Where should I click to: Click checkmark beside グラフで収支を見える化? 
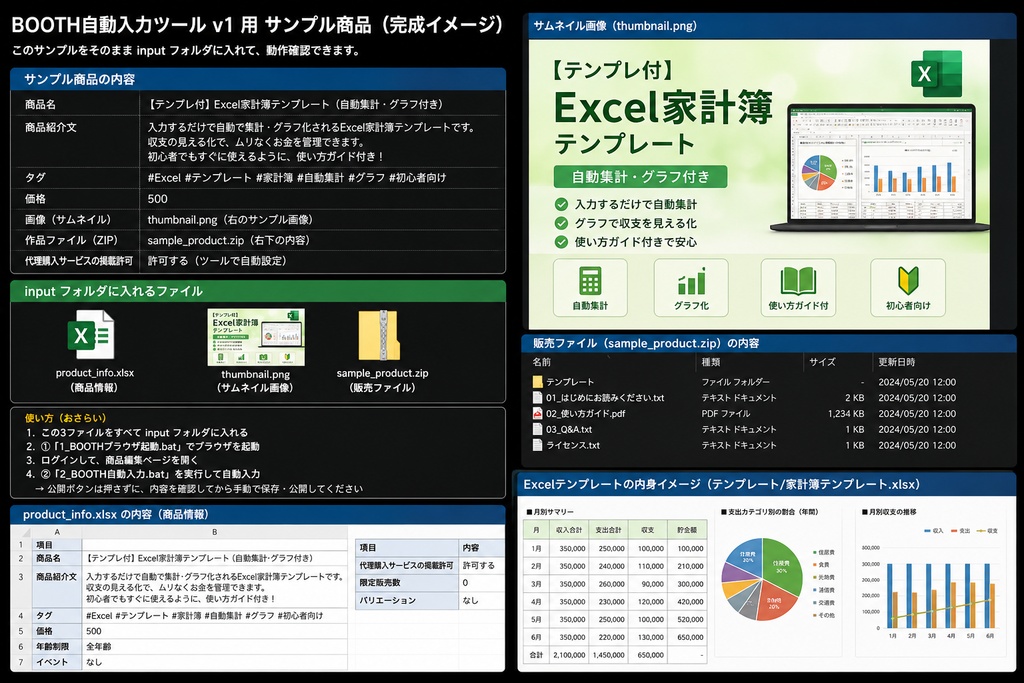pyautogui.click(x=561, y=223)
